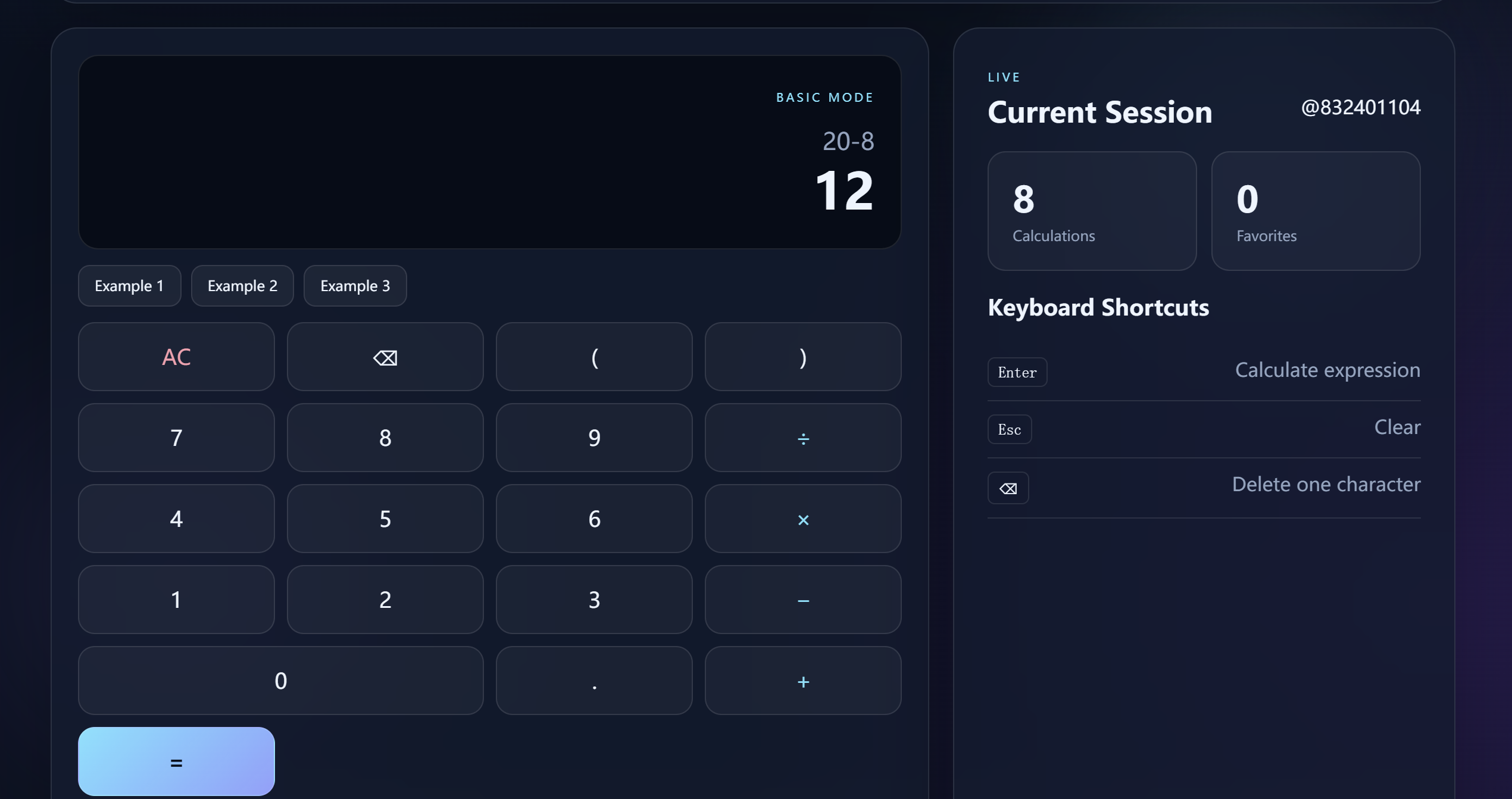This screenshot has height=799, width=1512.
Task: Select the addition operator
Action: click(x=803, y=681)
